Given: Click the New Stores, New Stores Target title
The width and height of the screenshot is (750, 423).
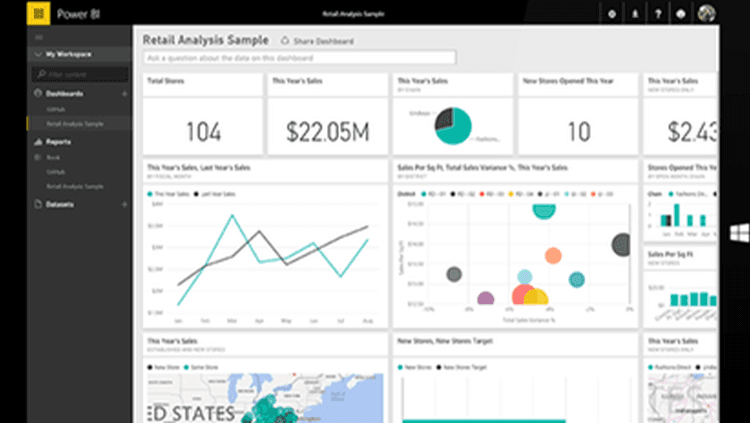Looking at the screenshot, I should [x=445, y=341].
